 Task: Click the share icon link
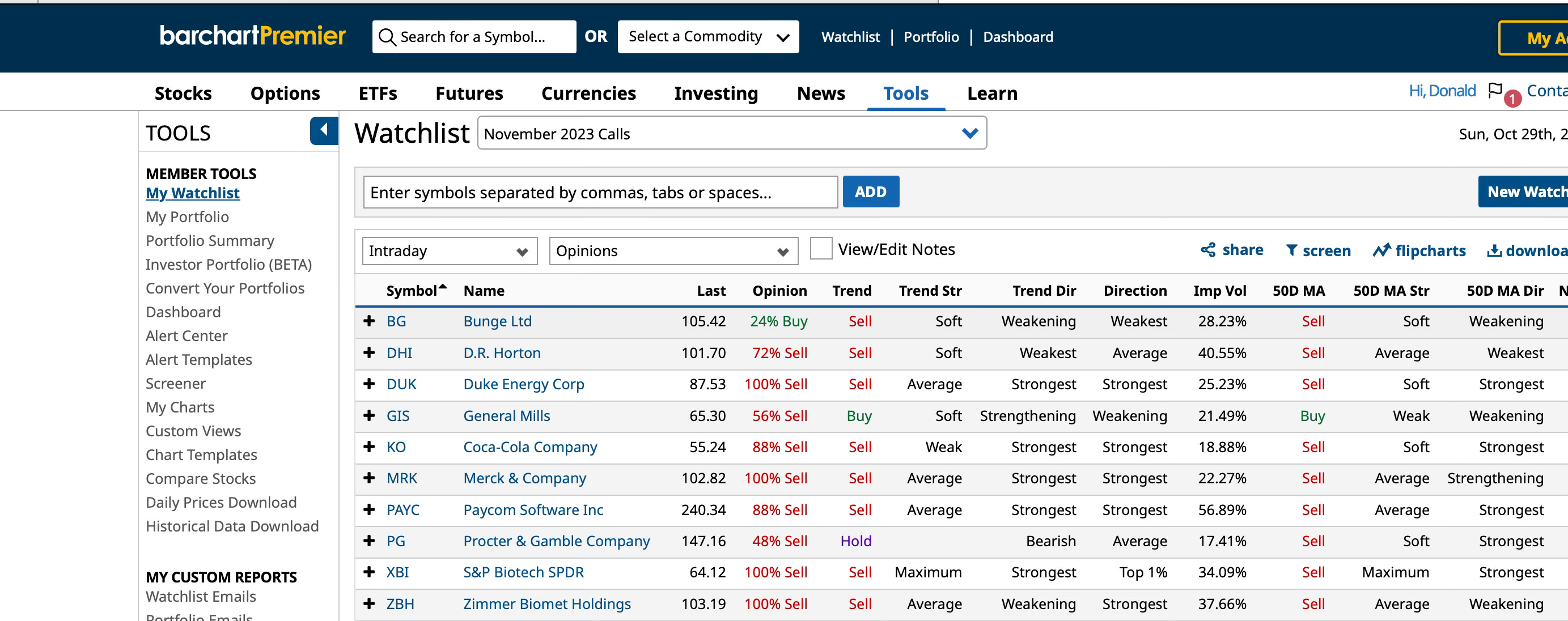pyautogui.click(x=1232, y=250)
